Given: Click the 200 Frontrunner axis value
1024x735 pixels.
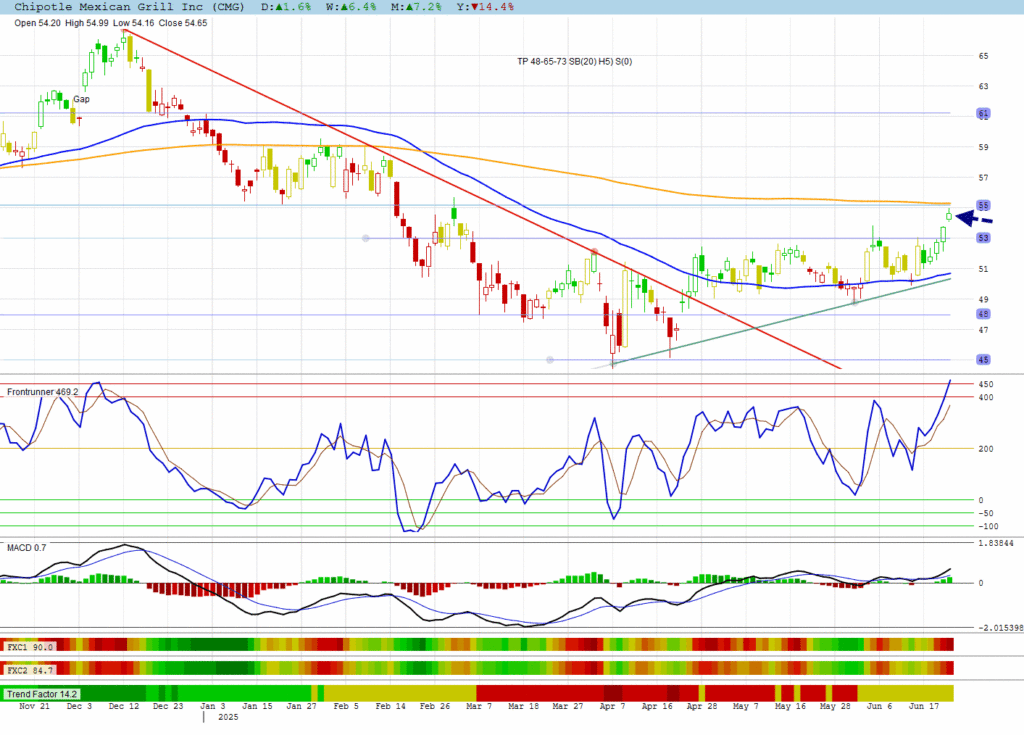Looking at the screenshot, I should click(x=985, y=449).
